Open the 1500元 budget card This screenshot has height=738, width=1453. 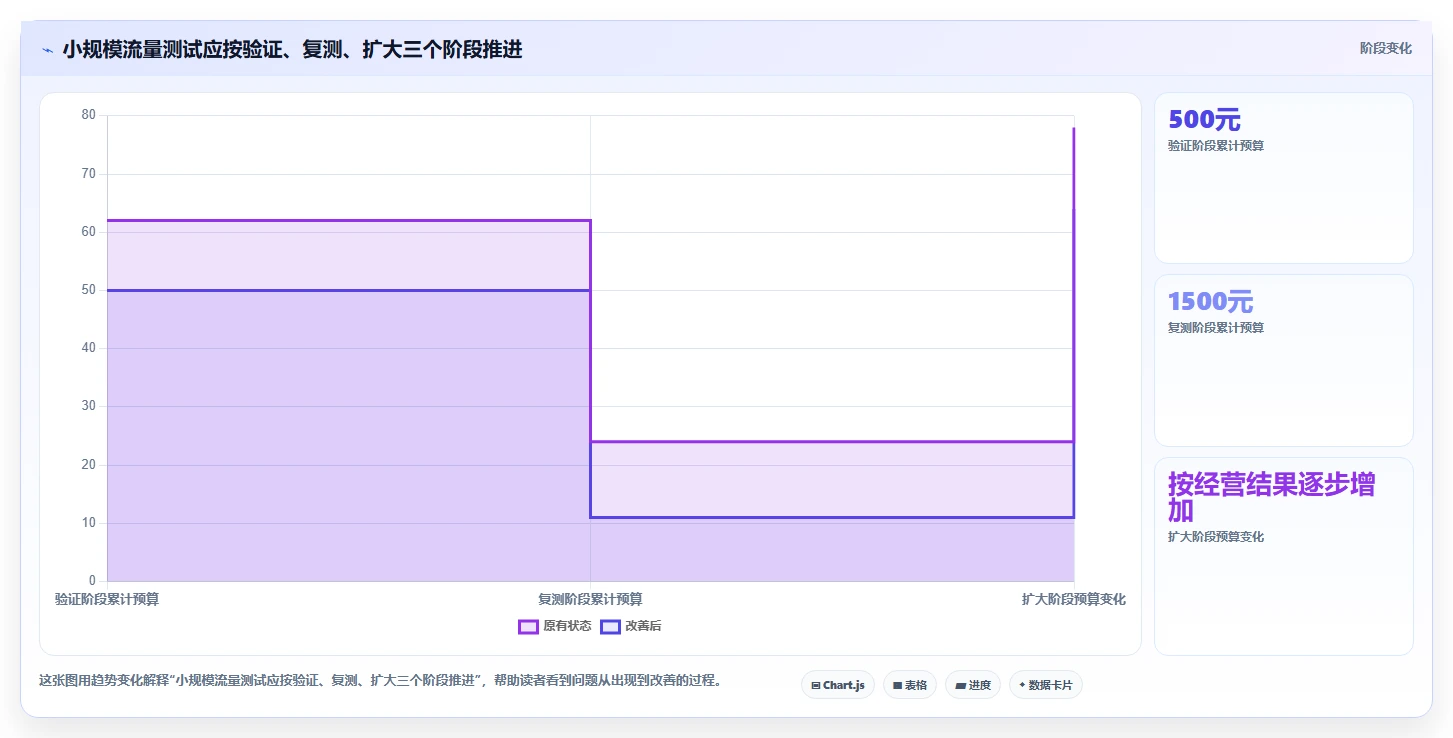tap(1284, 360)
